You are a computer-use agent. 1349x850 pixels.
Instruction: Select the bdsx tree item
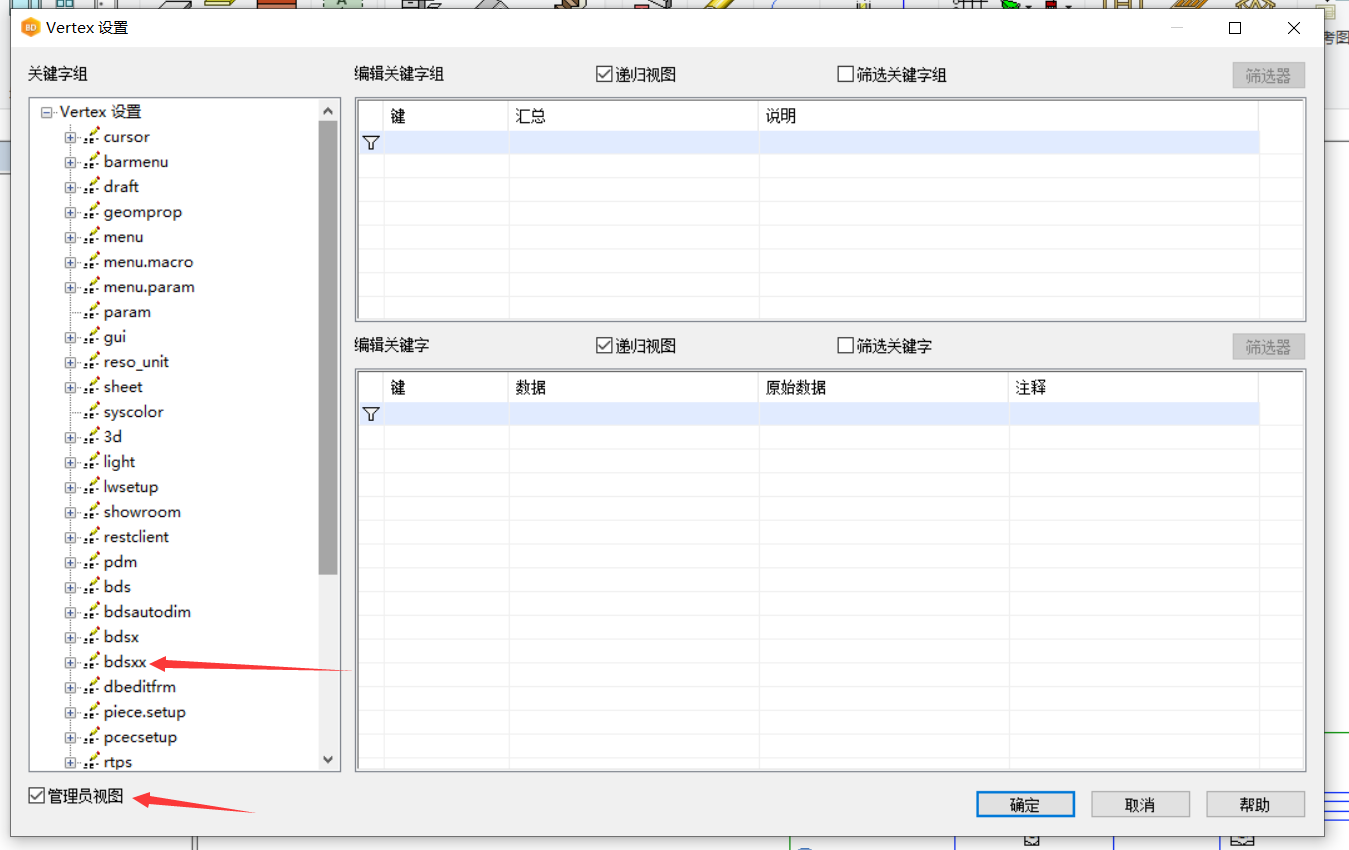(x=121, y=637)
